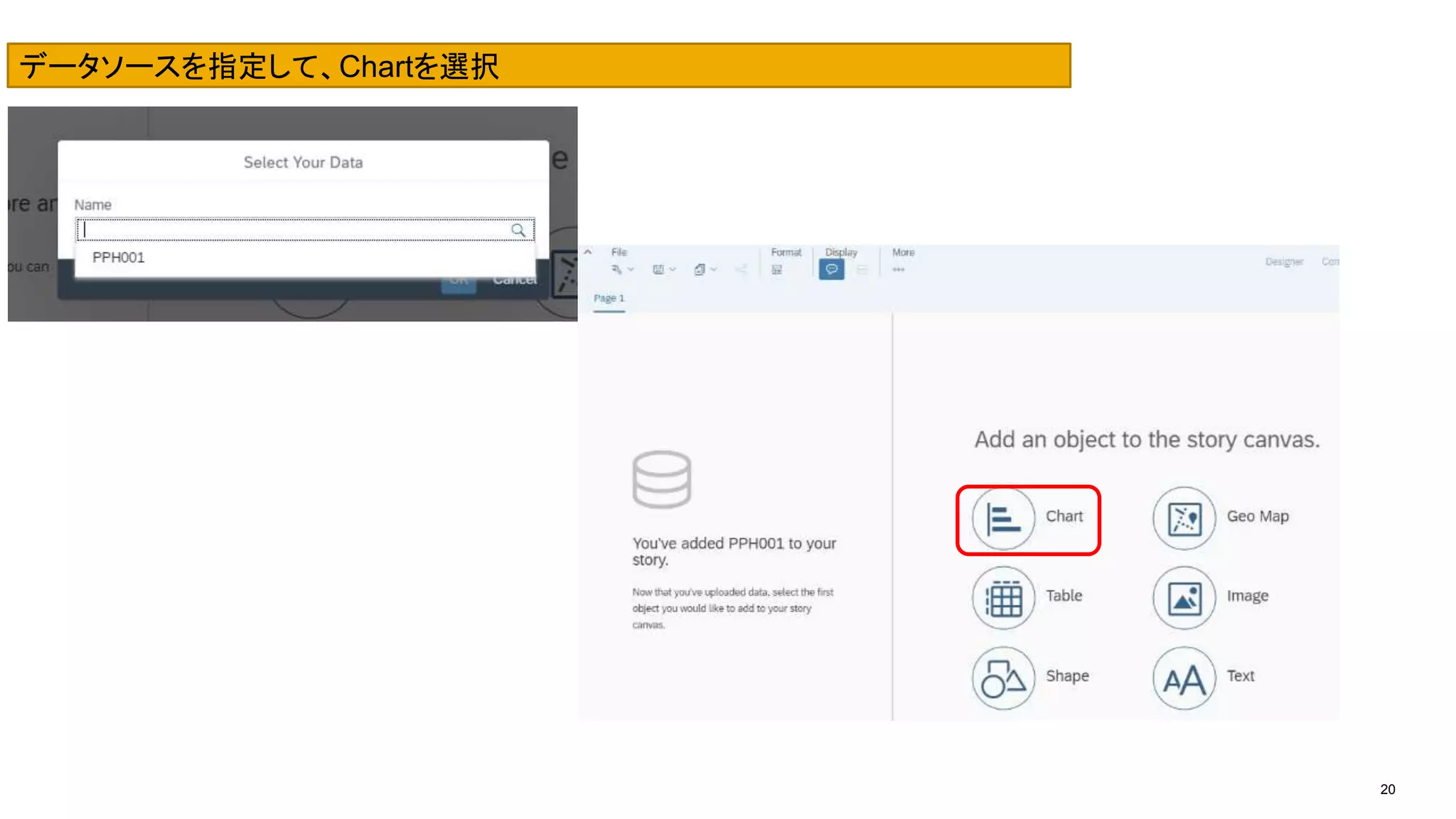Viewport: 1456px width, 819px height.
Task: Open the More options ellipsis
Action: pyautogui.click(x=899, y=270)
